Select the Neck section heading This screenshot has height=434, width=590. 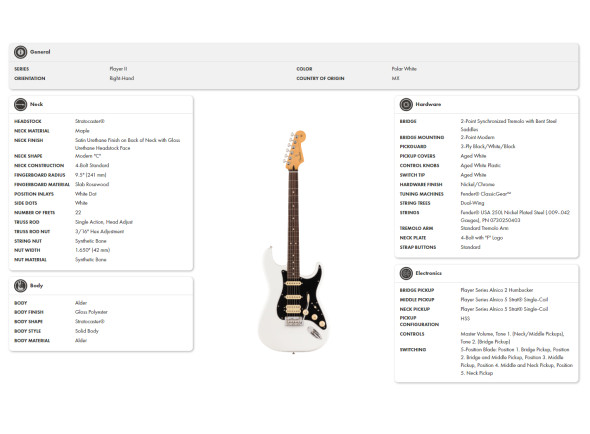[36, 104]
